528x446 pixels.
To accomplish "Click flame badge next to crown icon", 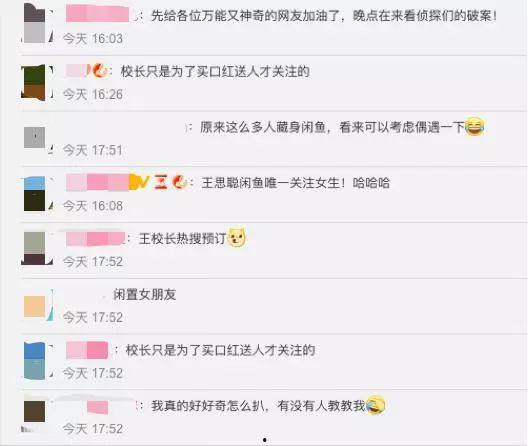I will coord(180,182).
